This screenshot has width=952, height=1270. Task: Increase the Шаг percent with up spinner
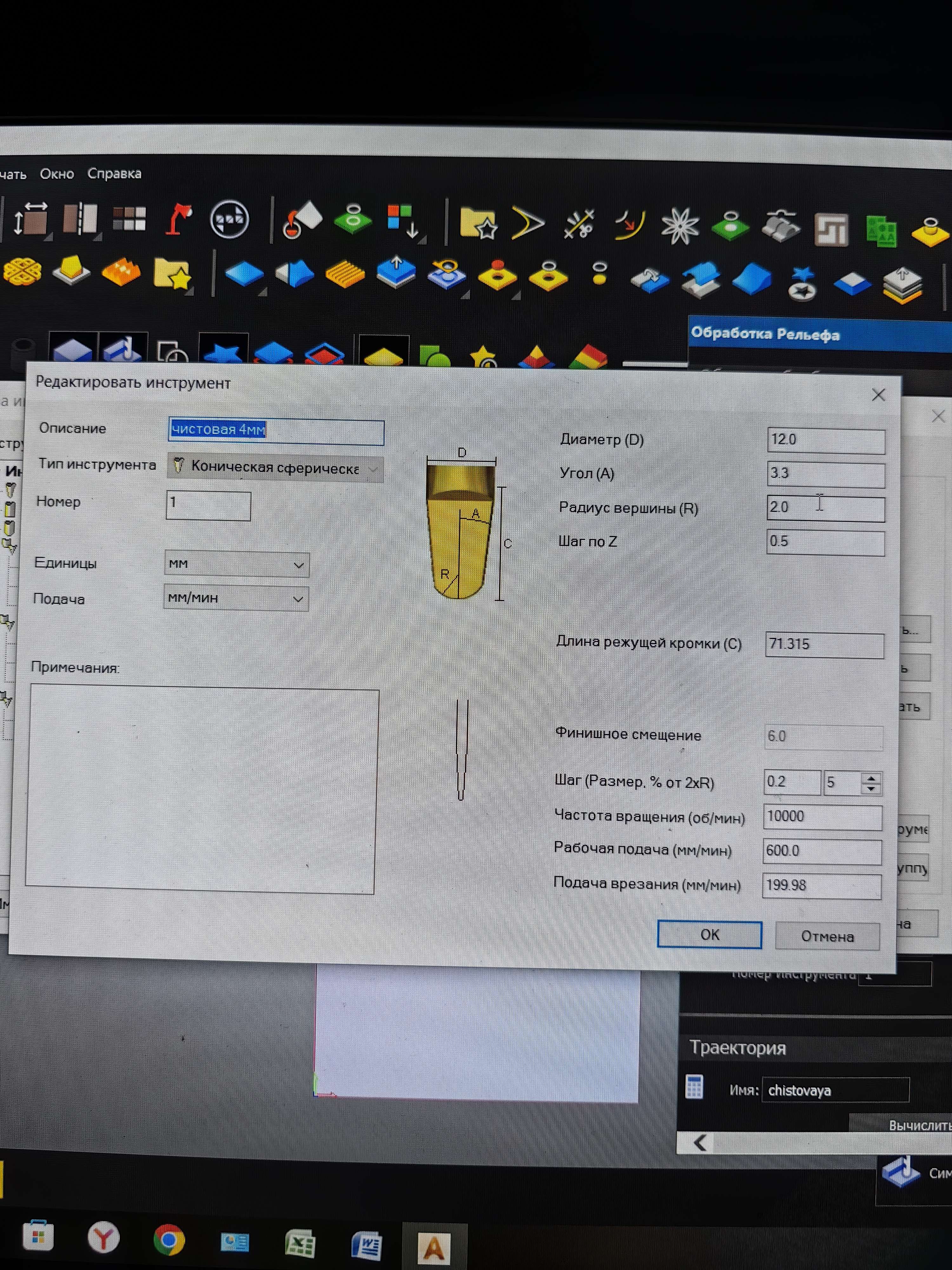[871, 778]
